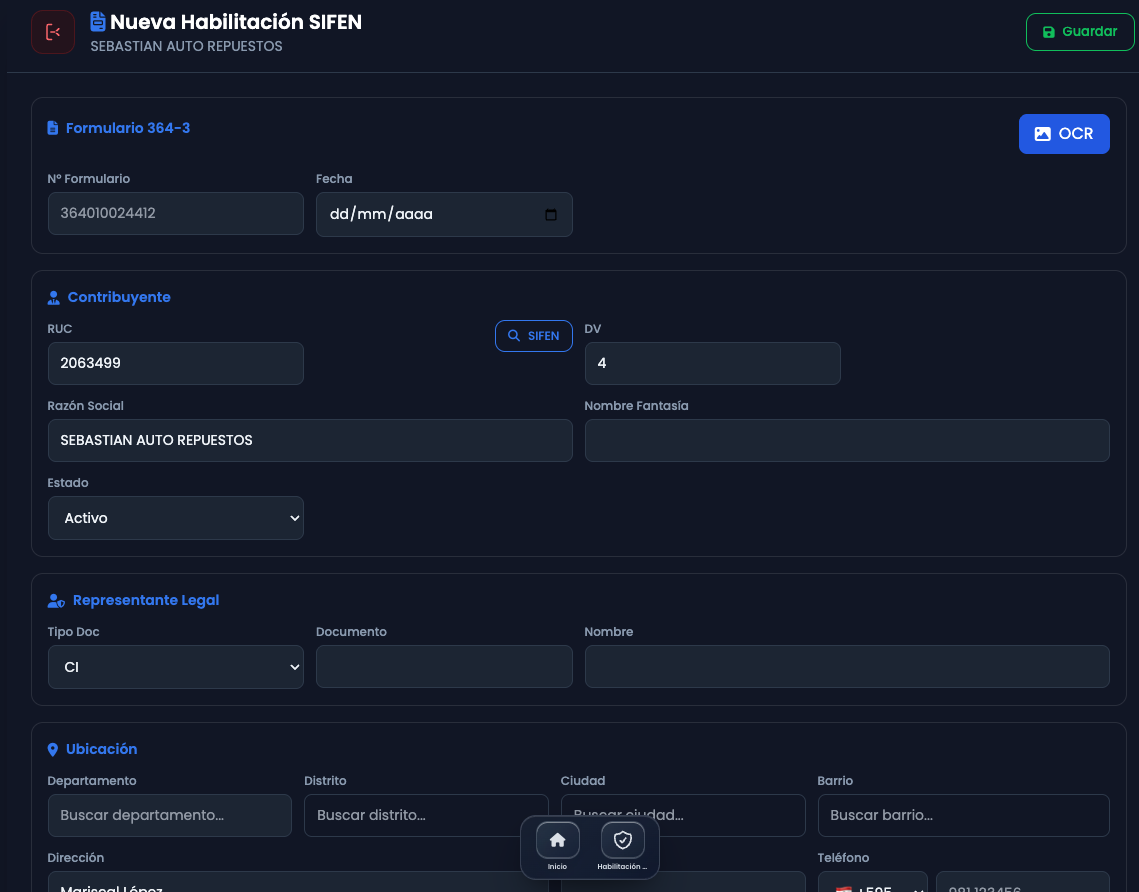Focus the RUC input field

coord(176,364)
